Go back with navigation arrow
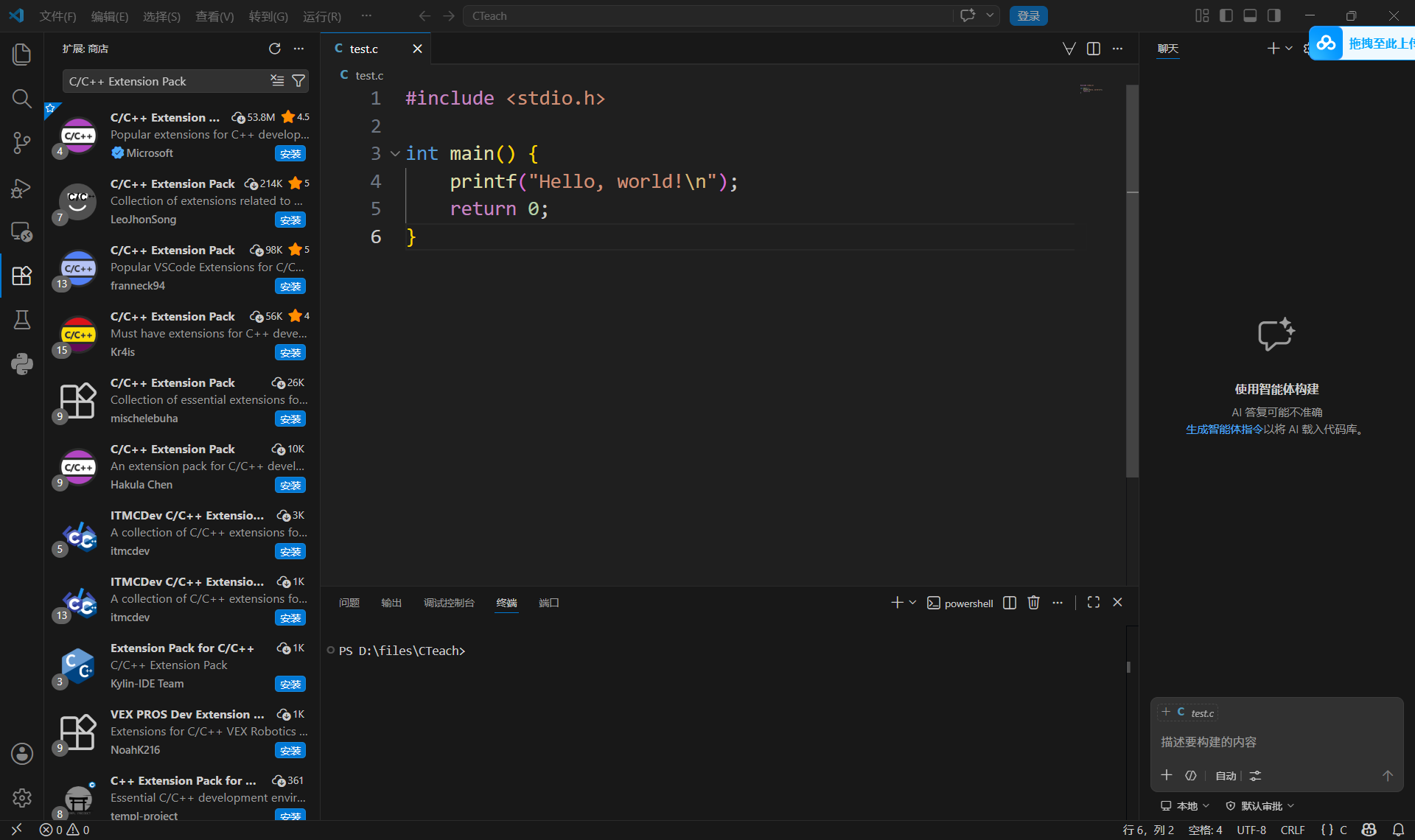The image size is (1415, 840). pyautogui.click(x=424, y=15)
